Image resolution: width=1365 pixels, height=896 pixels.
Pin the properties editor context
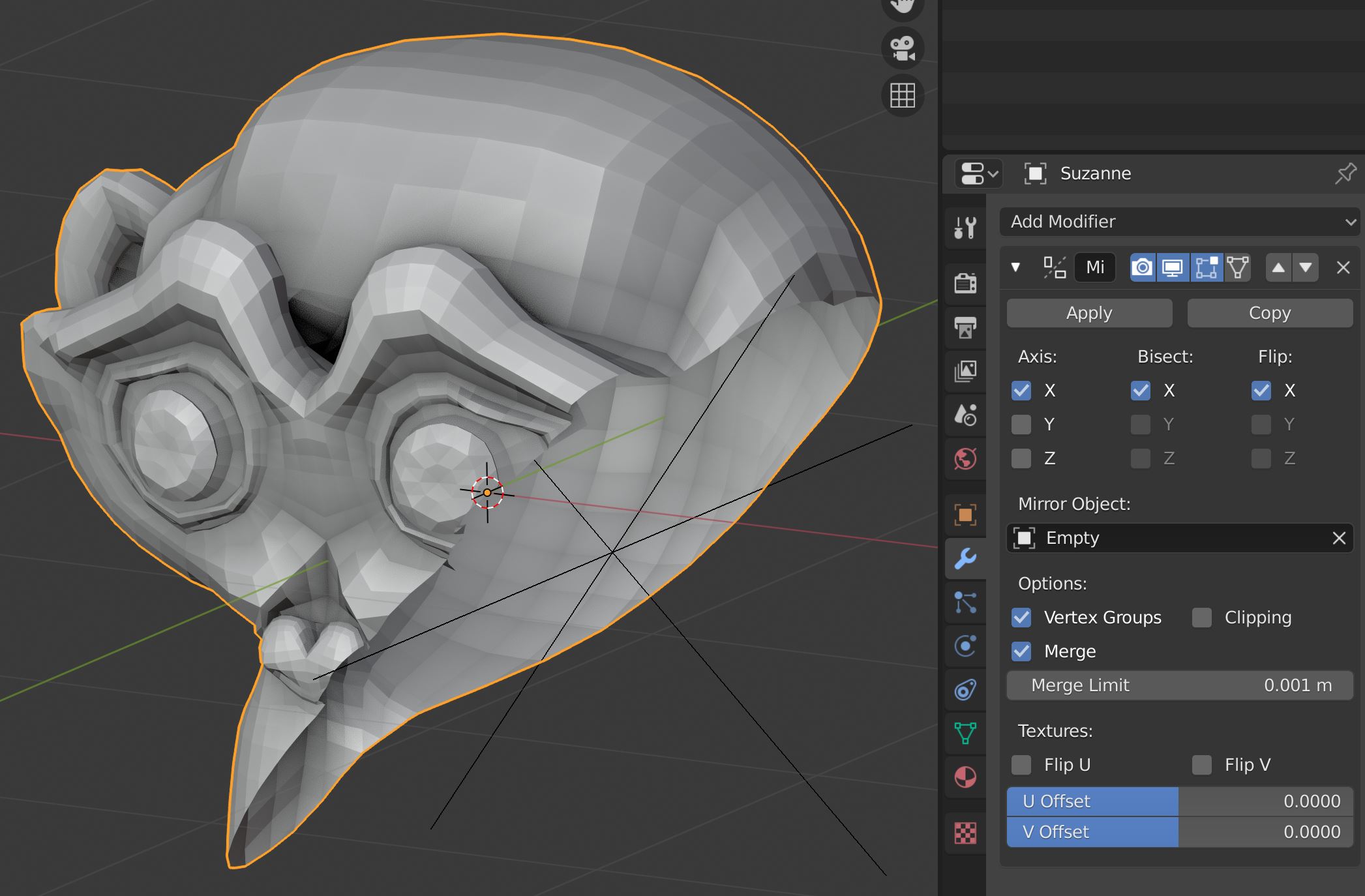click(1345, 173)
